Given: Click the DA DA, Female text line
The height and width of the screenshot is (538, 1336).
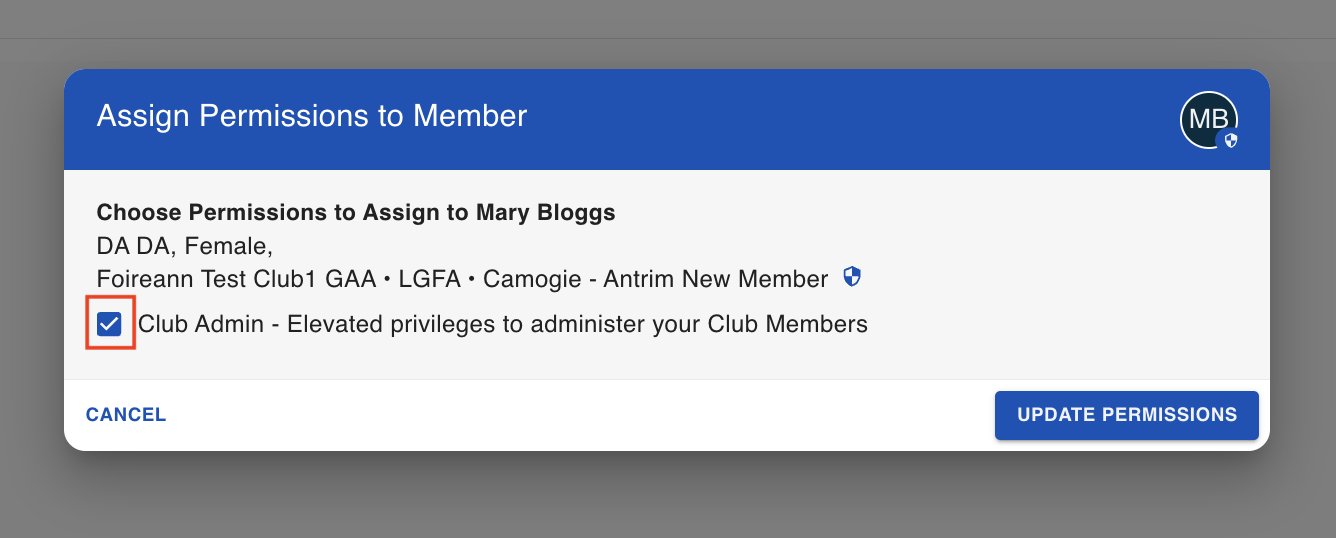Looking at the screenshot, I should [x=185, y=246].
